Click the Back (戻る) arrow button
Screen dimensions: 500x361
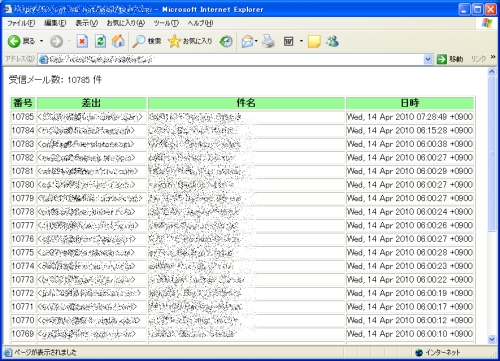click(x=21, y=41)
